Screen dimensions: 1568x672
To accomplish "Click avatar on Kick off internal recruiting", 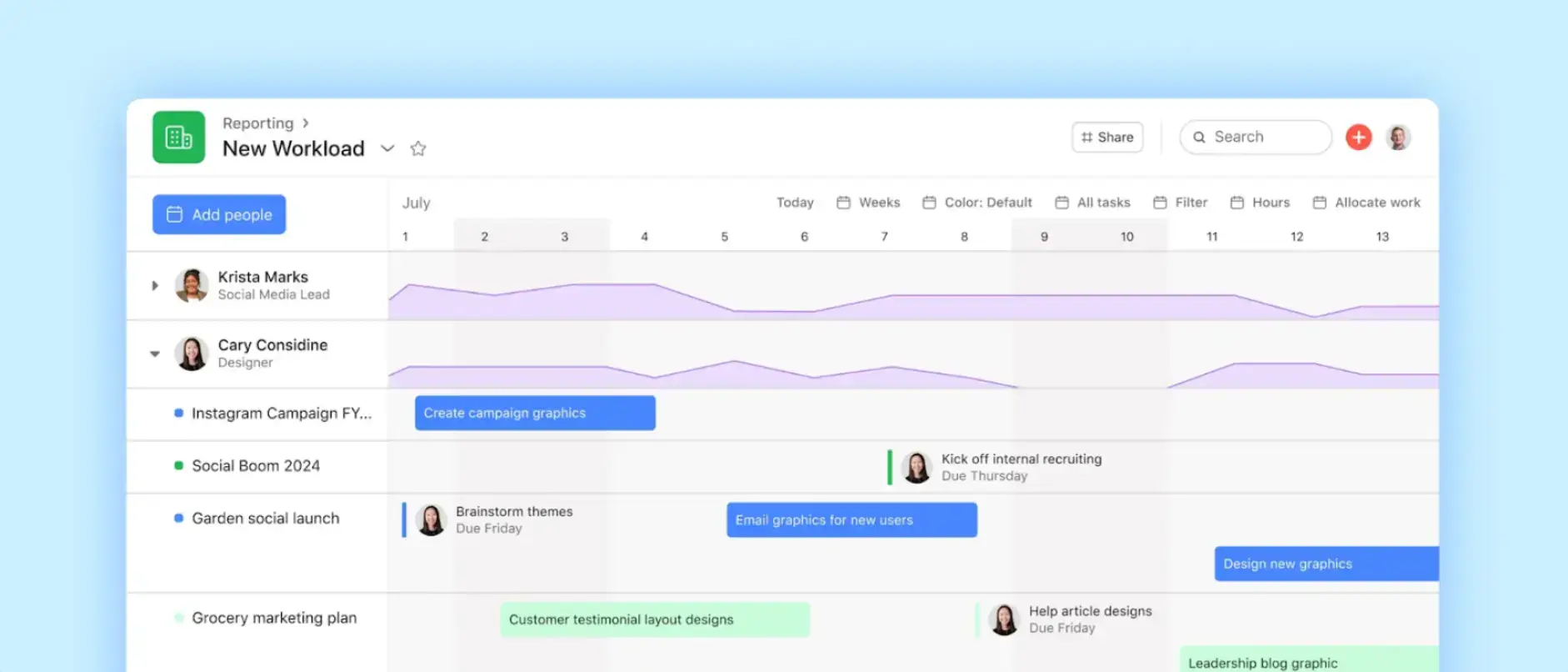I will pyautogui.click(x=916, y=468).
